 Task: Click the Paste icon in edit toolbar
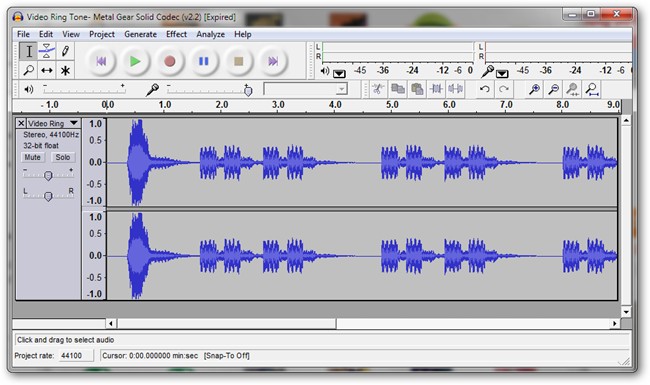coord(417,89)
